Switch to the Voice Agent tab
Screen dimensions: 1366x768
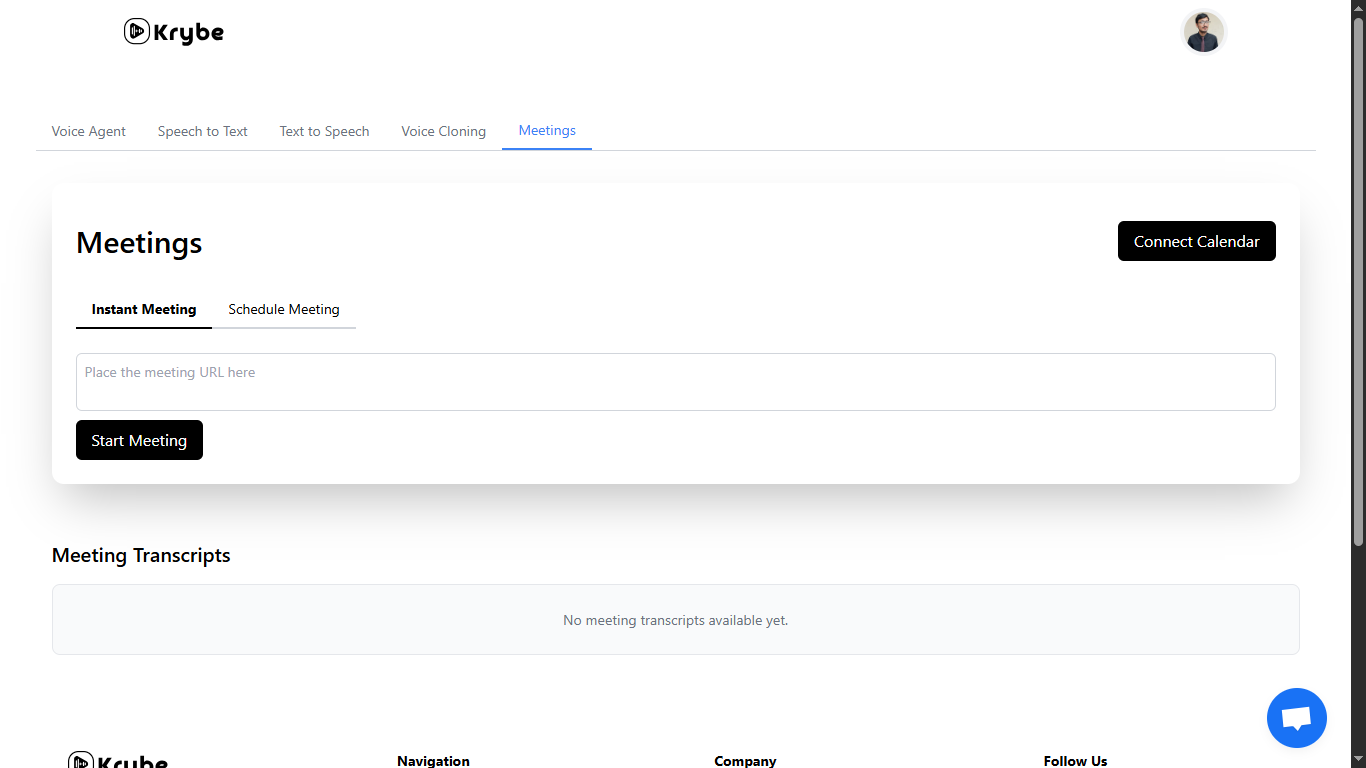(x=89, y=131)
